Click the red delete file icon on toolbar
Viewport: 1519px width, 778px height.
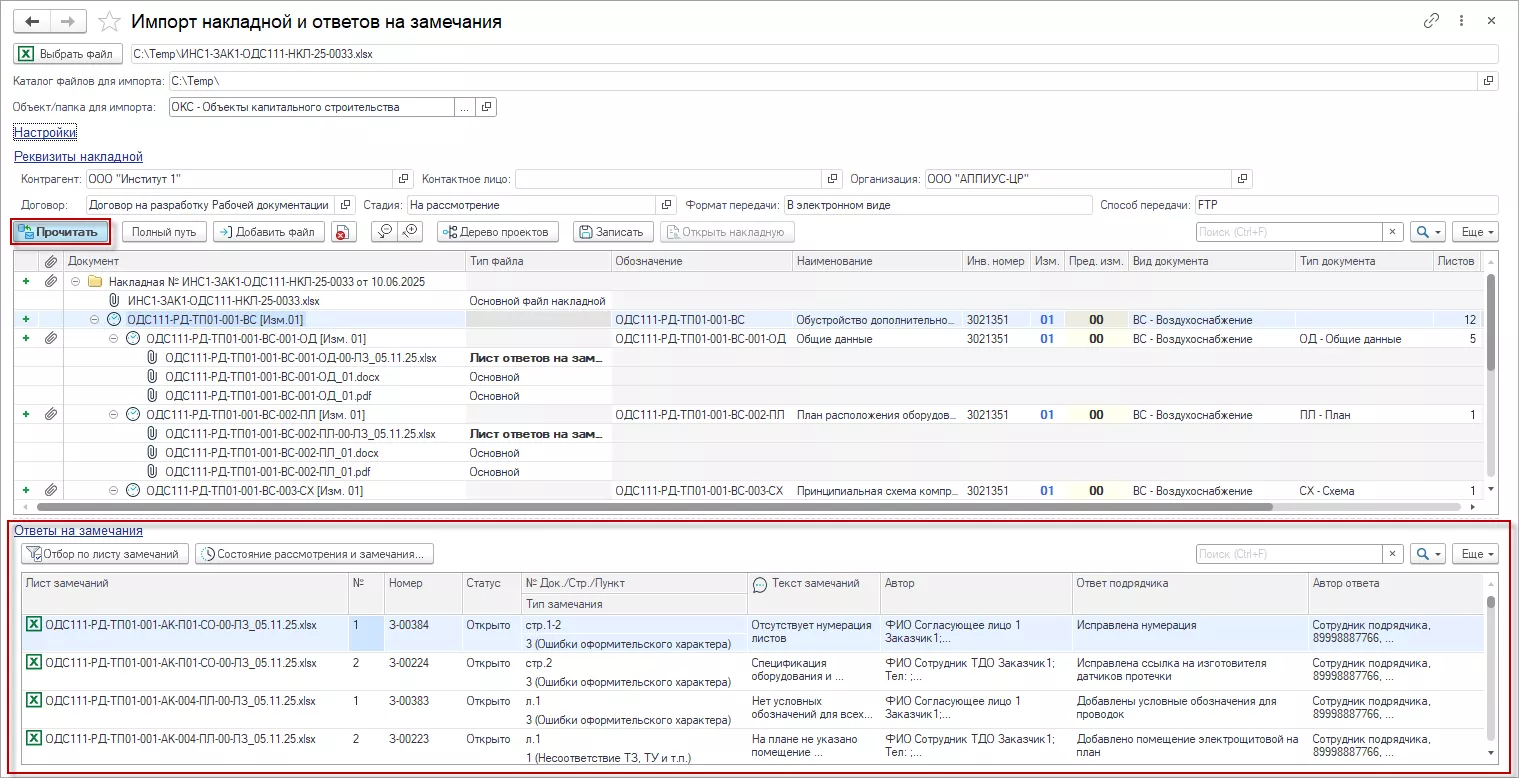click(343, 231)
